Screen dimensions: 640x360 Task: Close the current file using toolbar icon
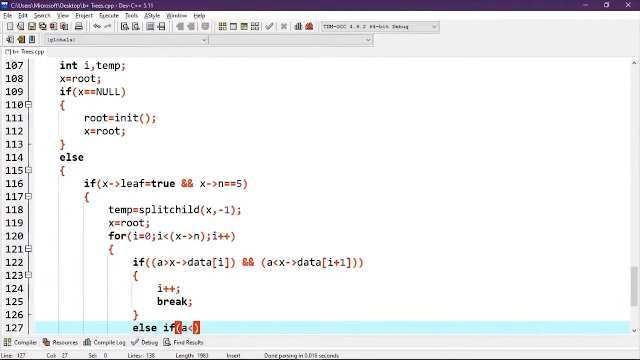pos(53,27)
